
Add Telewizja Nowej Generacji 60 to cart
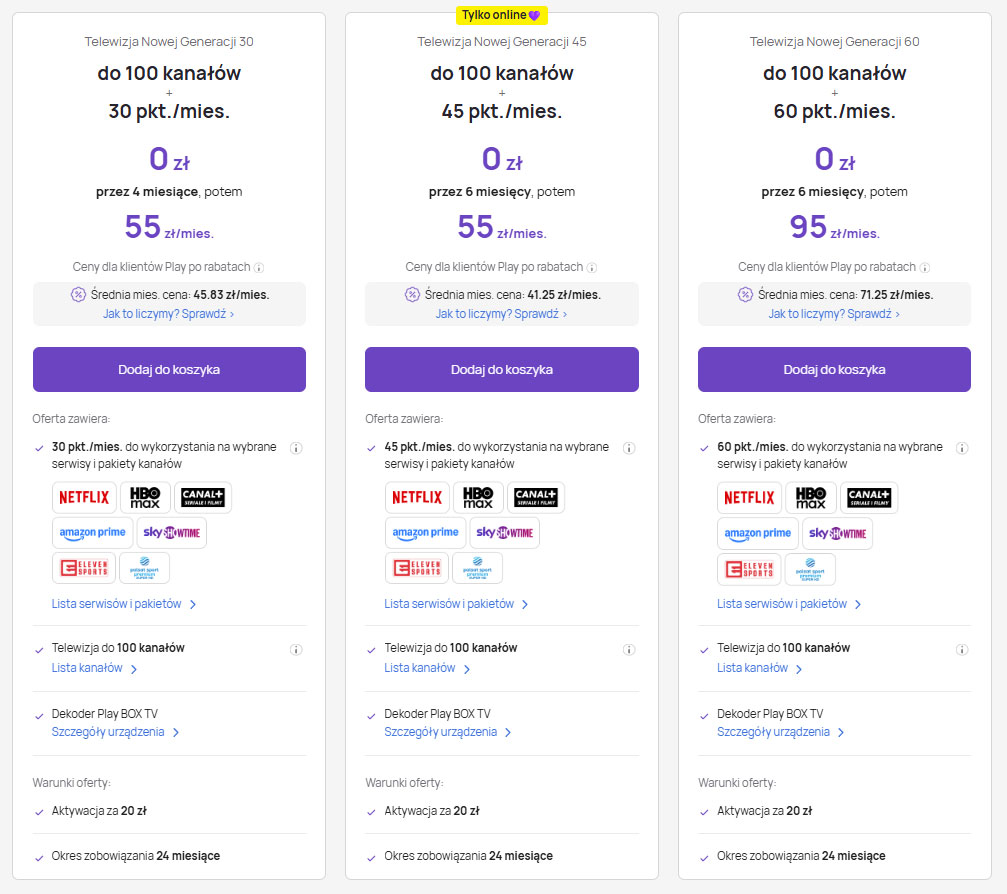click(834, 369)
